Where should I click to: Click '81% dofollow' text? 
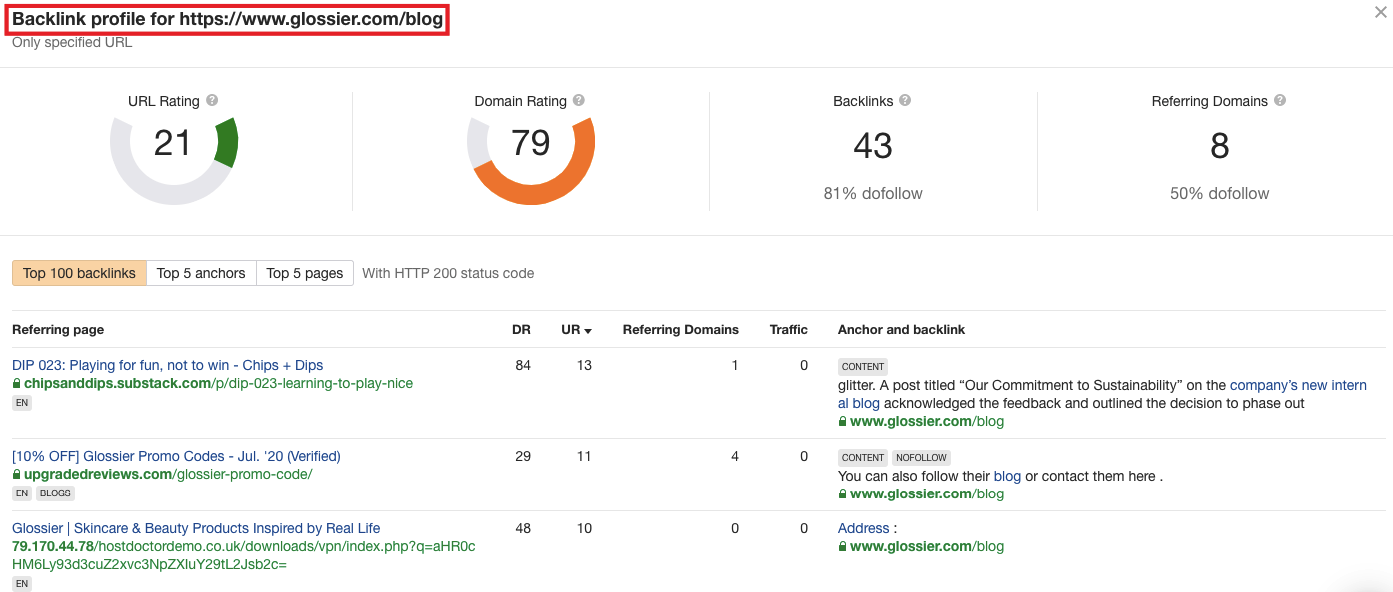pos(873,193)
